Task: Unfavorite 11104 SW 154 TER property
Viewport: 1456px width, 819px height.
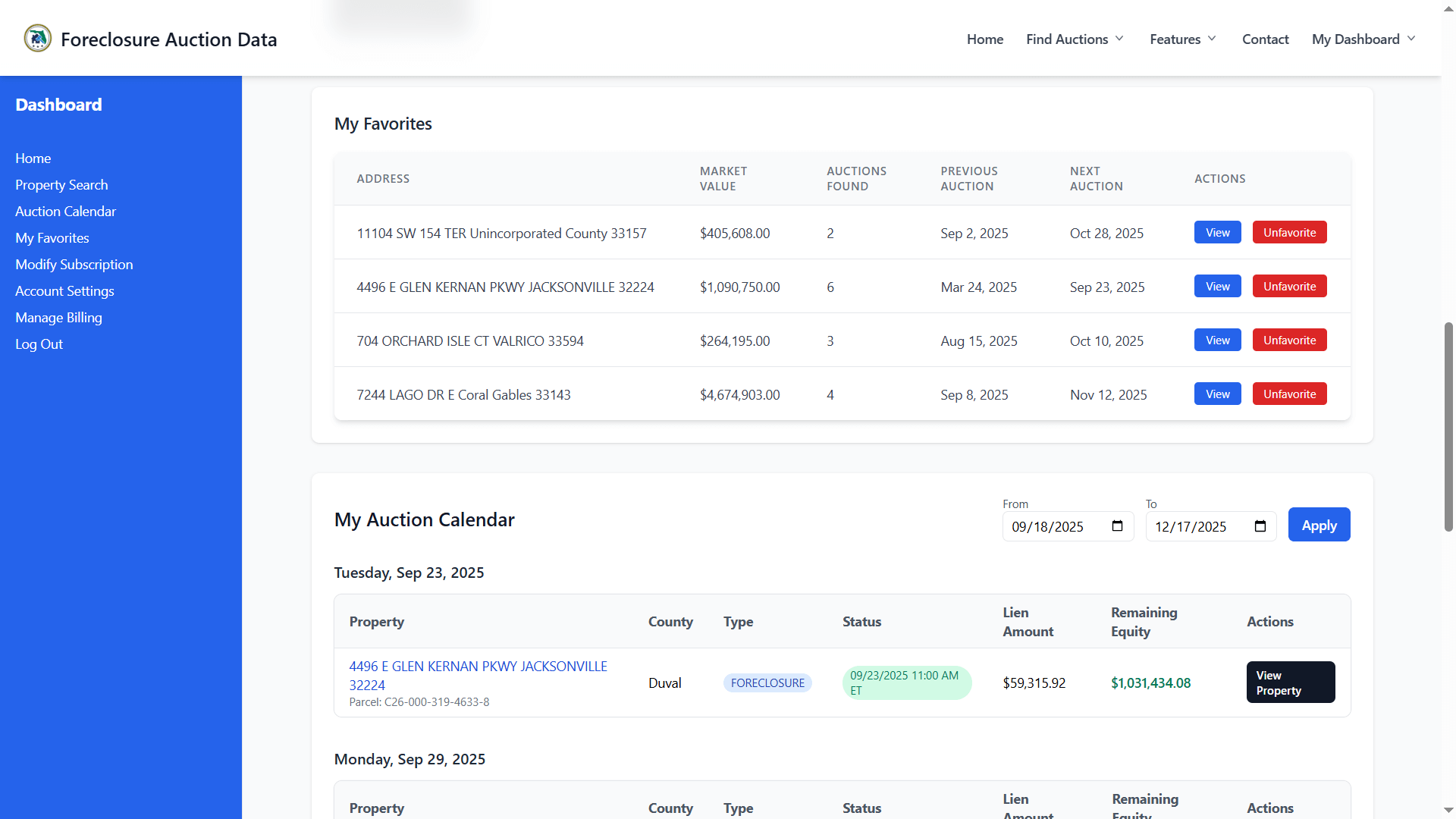Action: click(1289, 232)
